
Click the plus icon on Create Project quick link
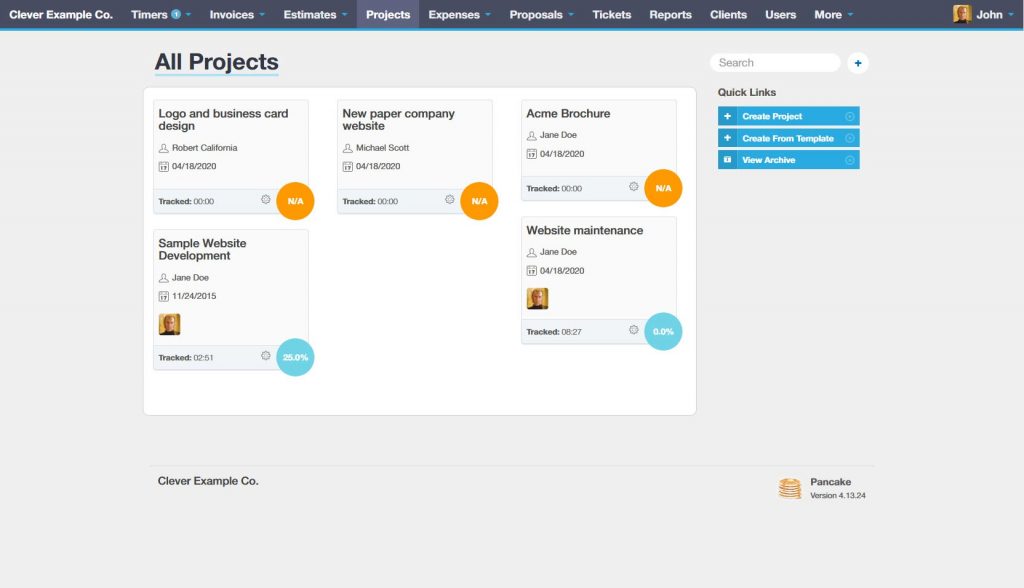(x=727, y=115)
